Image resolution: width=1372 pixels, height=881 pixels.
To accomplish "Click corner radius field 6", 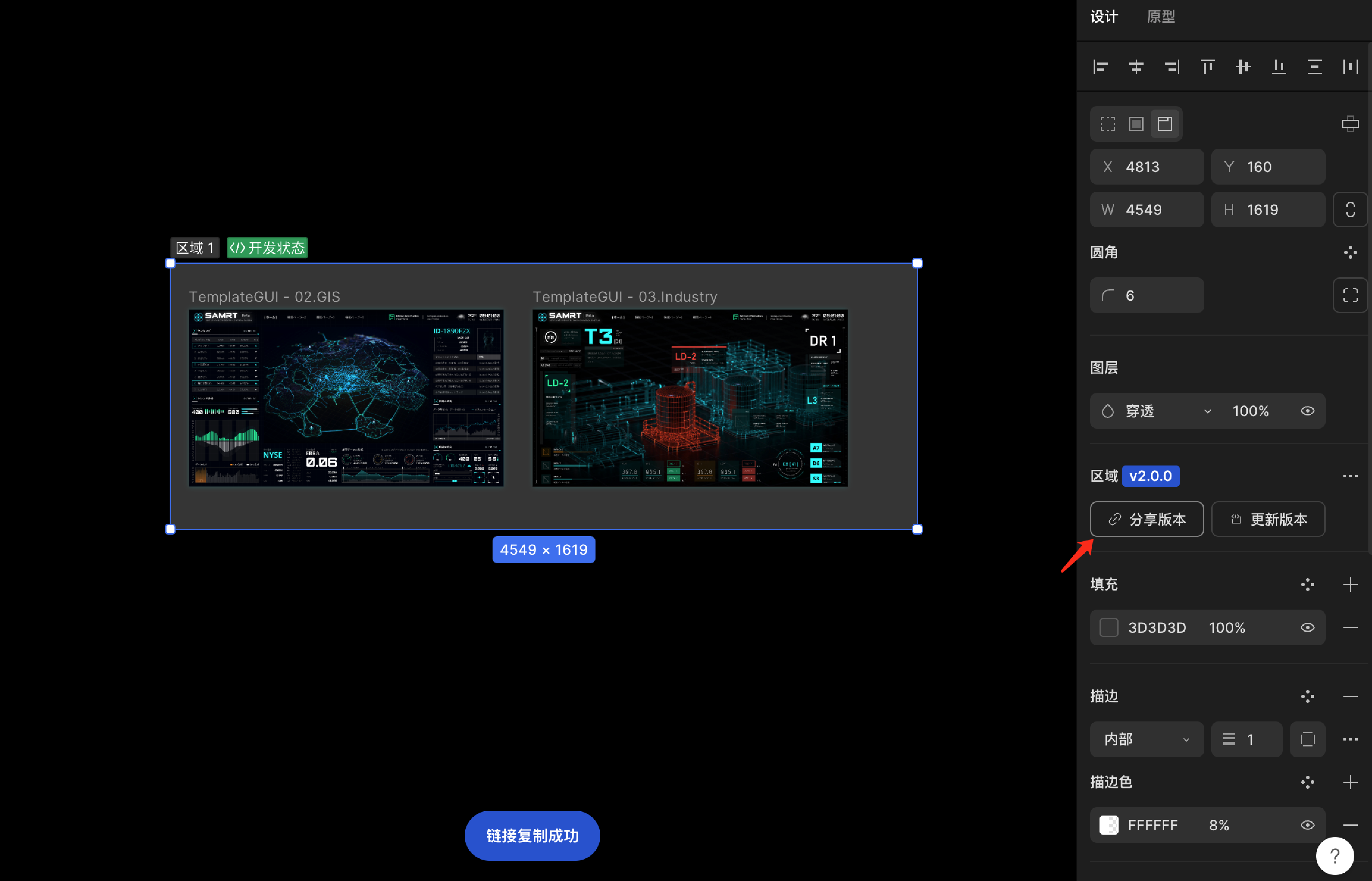I will pyautogui.click(x=1147, y=295).
